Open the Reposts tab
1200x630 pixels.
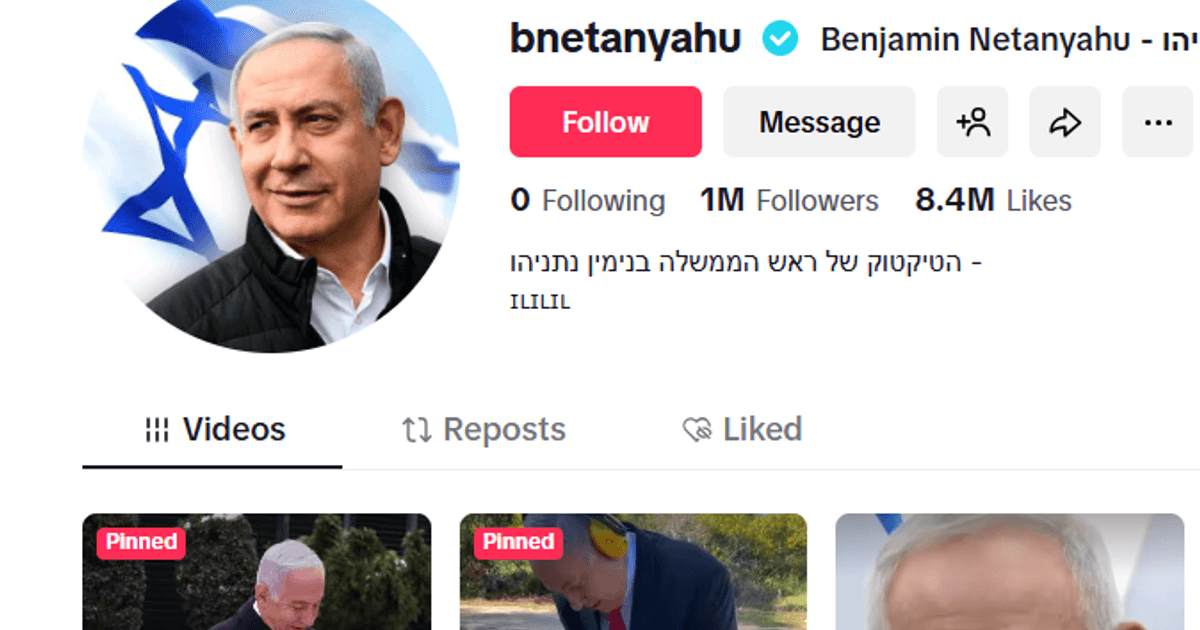(484, 430)
